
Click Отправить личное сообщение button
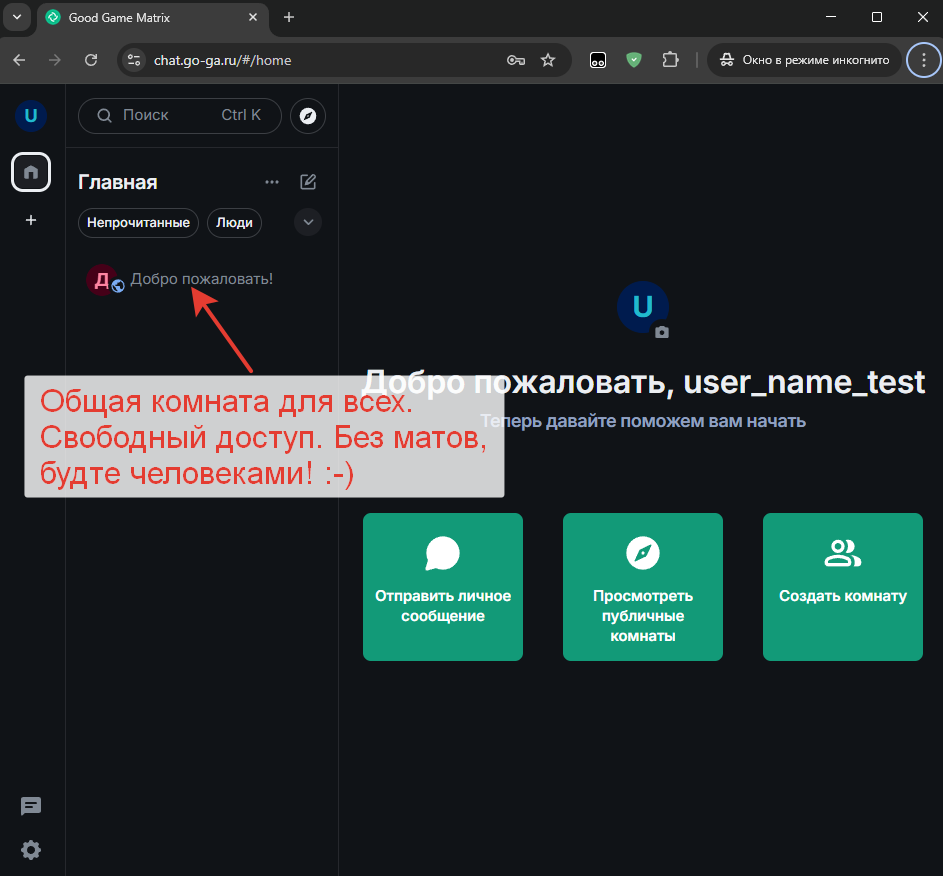pos(443,587)
